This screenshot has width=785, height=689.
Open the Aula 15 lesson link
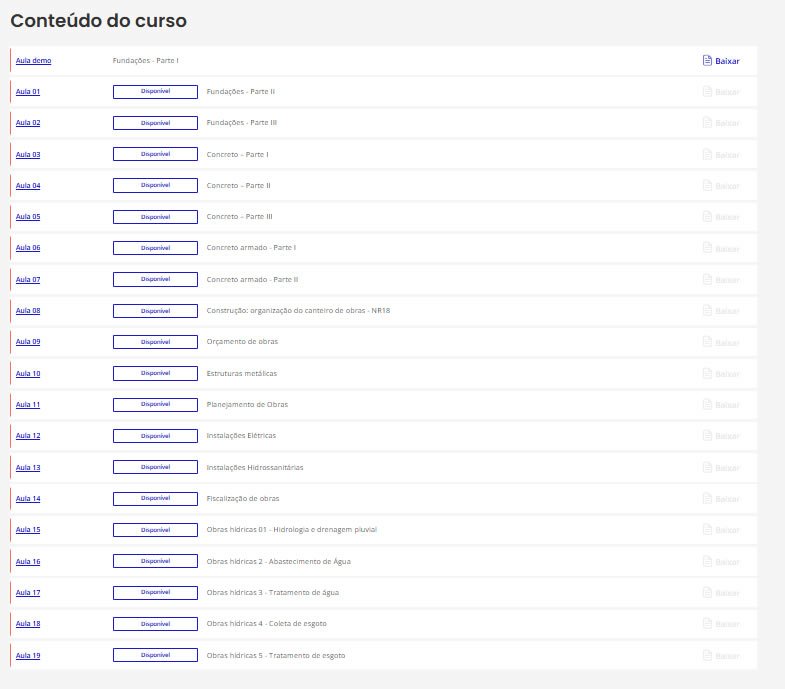tap(28, 530)
